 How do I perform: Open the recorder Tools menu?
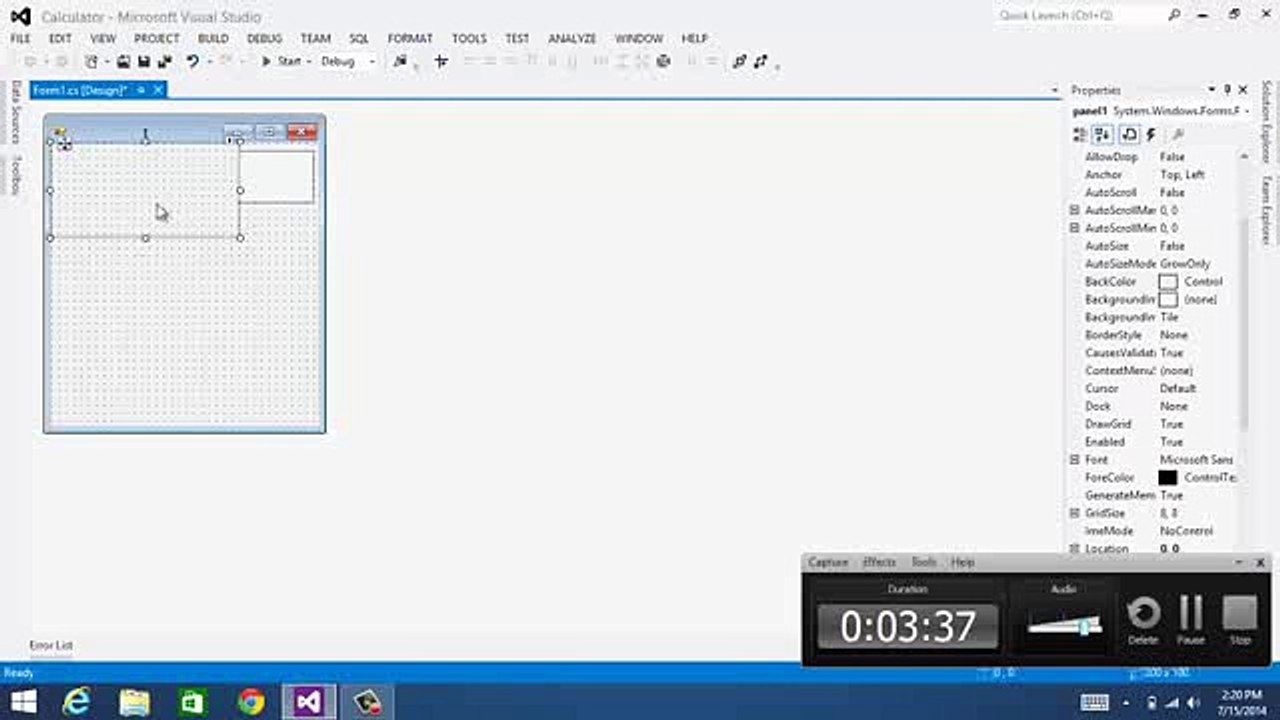pos(924,563)
